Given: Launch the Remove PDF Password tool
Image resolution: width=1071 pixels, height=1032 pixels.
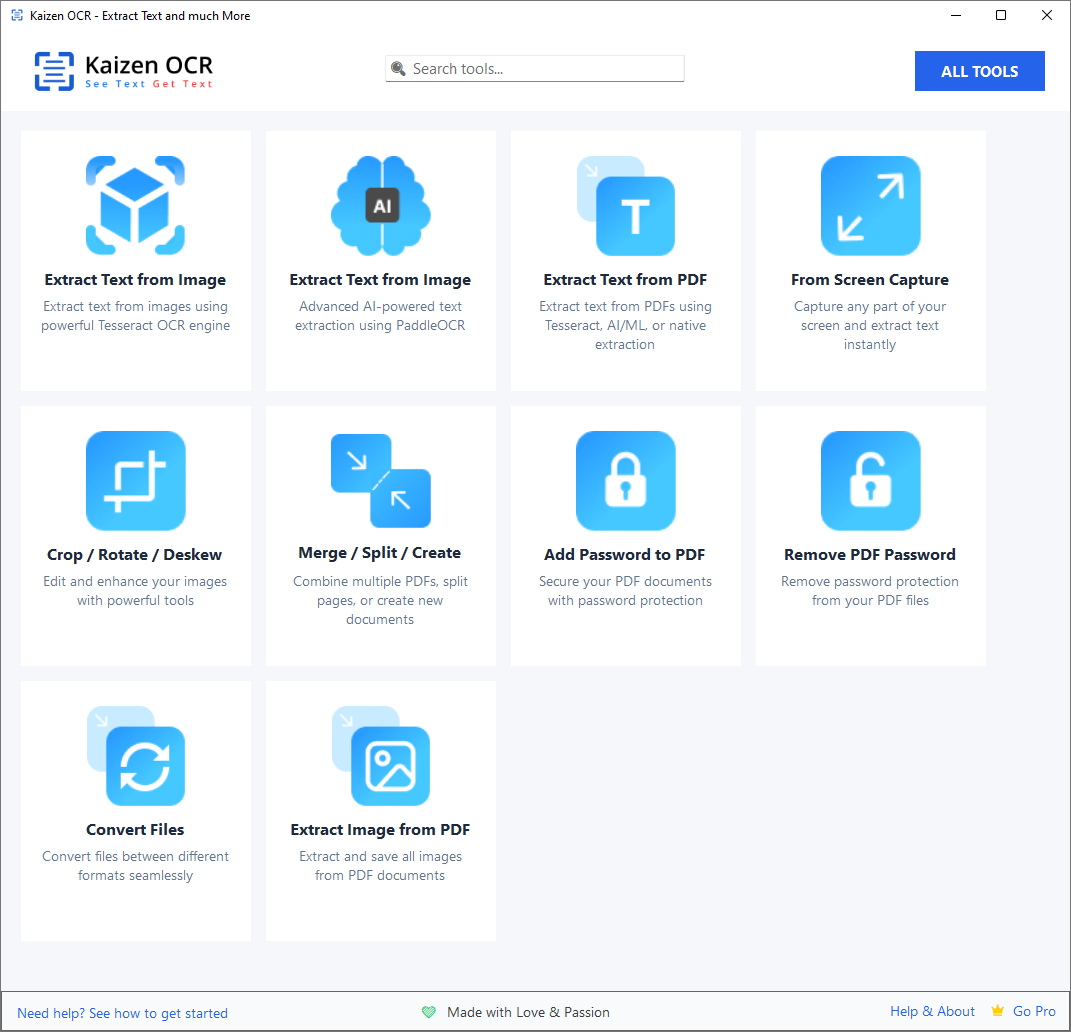Looking at the screenshot, I should (870, 535).
